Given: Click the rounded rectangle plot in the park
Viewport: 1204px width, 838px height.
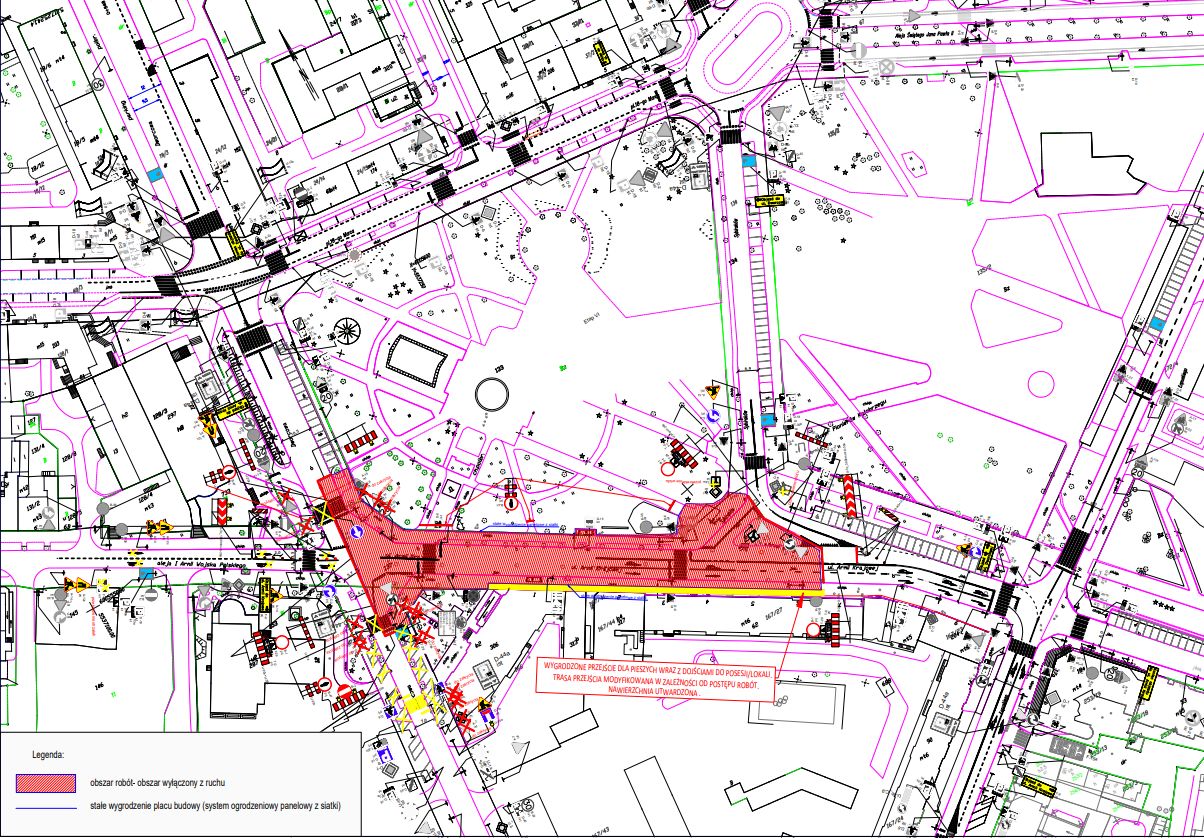Looking at the screenshot, I should tap(414, 359).
